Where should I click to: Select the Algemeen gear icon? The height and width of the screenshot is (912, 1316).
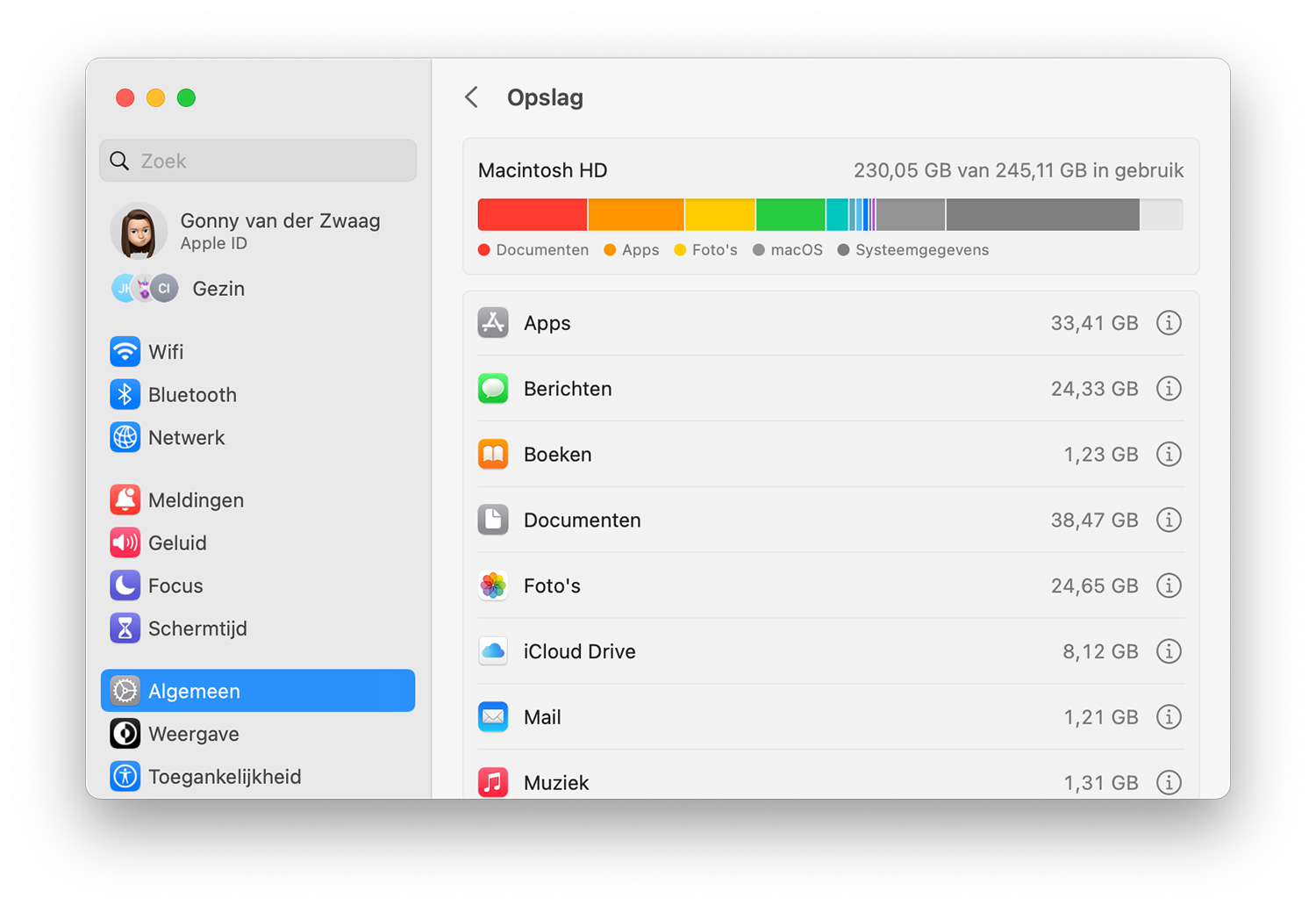click(x=125, y=691)
